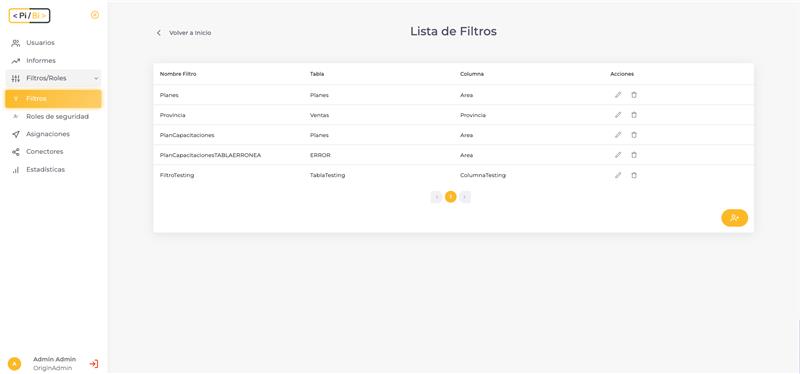Viewport: 800px width, 374px height.
Task: Click the back arrow beside Volver a Inicio
Action: 159,33
